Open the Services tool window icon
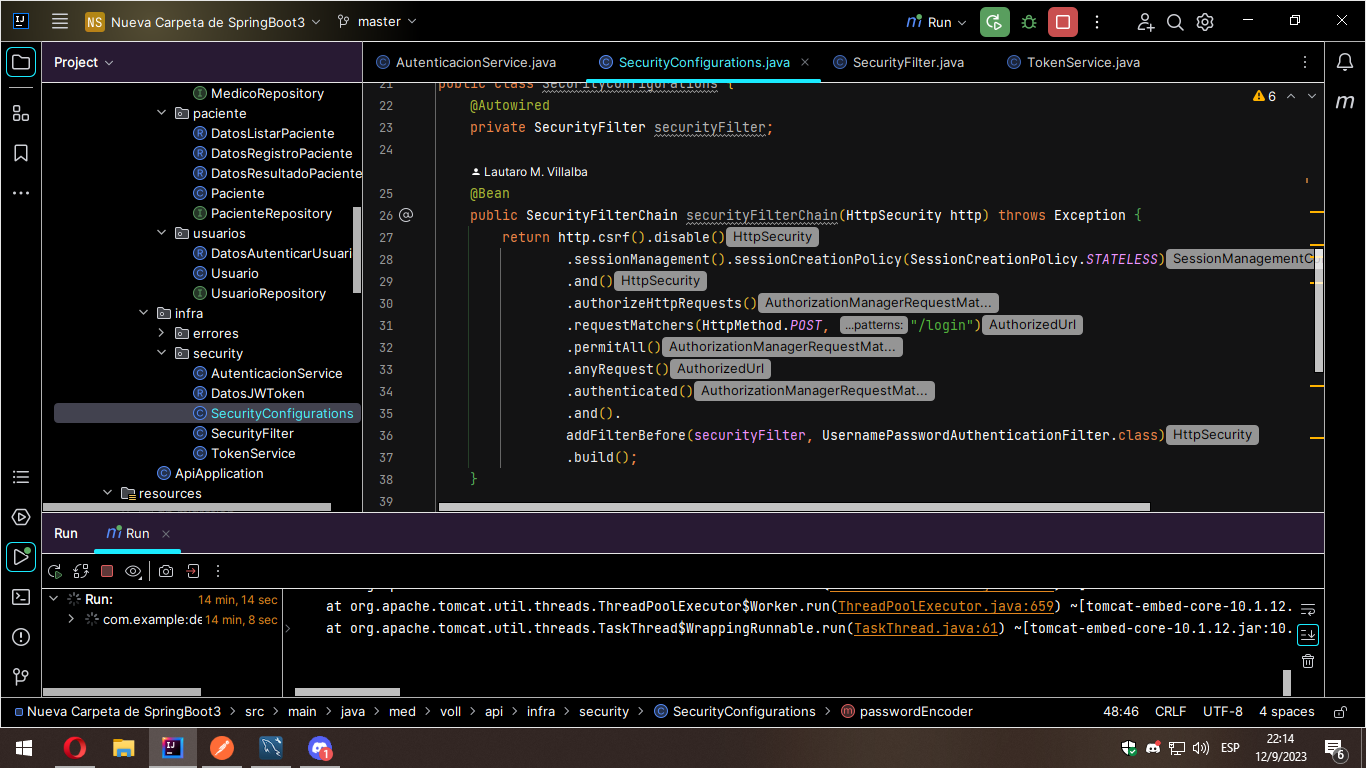This screenshot has width=1366, height=768. (21, 517)
